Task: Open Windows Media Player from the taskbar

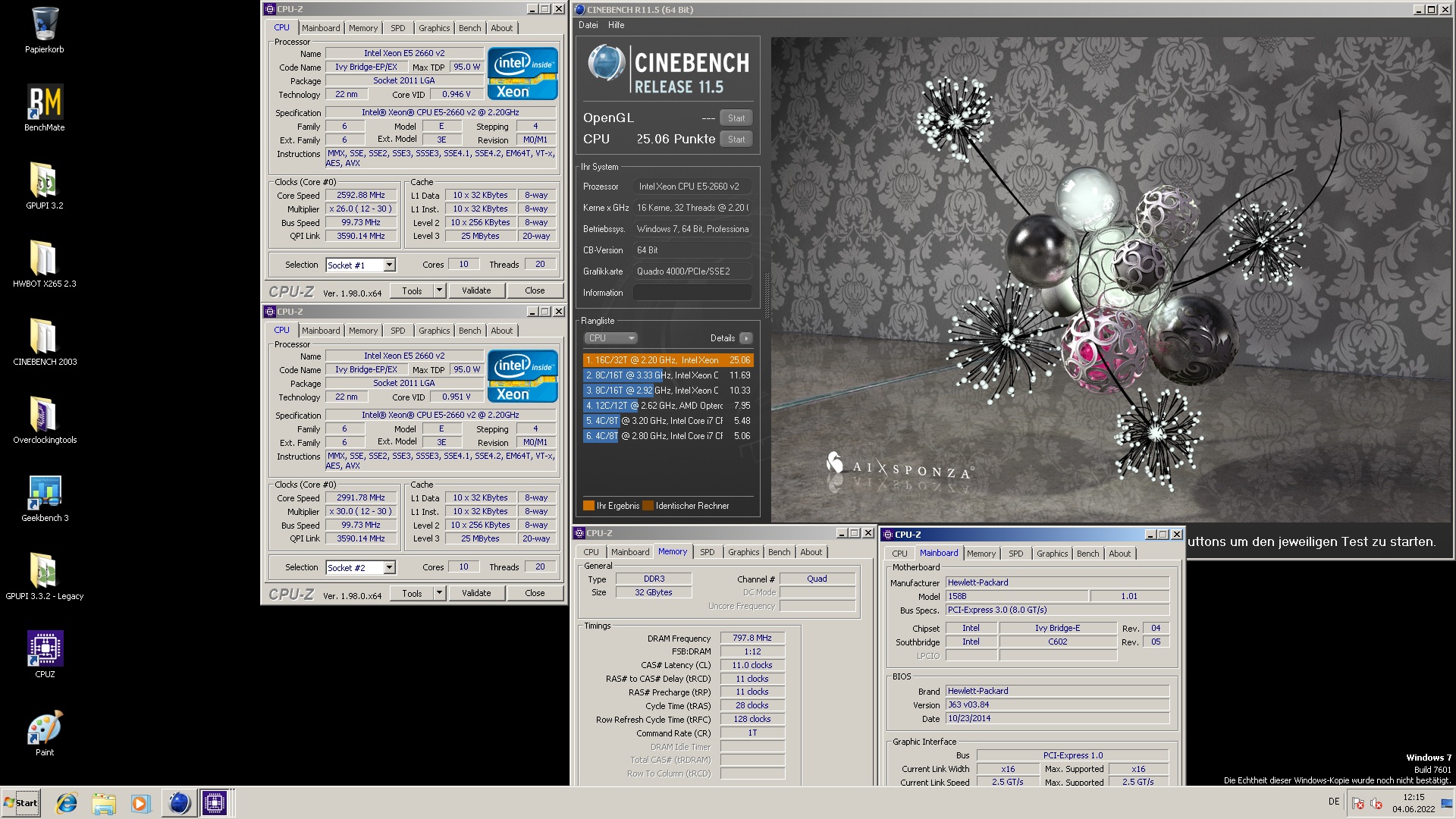Action: 140,803
